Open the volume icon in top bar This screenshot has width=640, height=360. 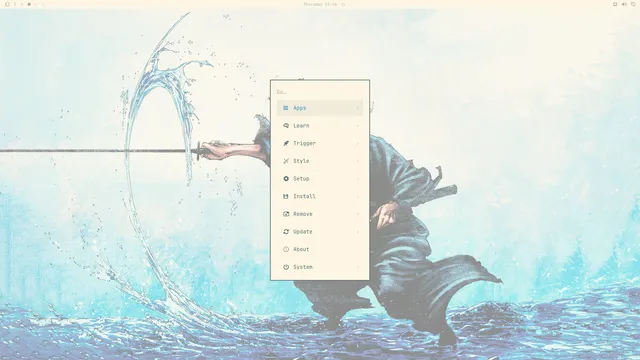[x=624, y=4]
